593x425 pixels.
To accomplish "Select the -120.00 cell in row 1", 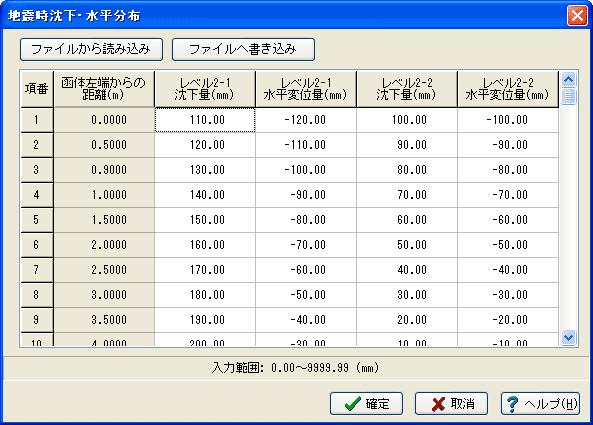I will pyautogui.click(x=306, y=120).
